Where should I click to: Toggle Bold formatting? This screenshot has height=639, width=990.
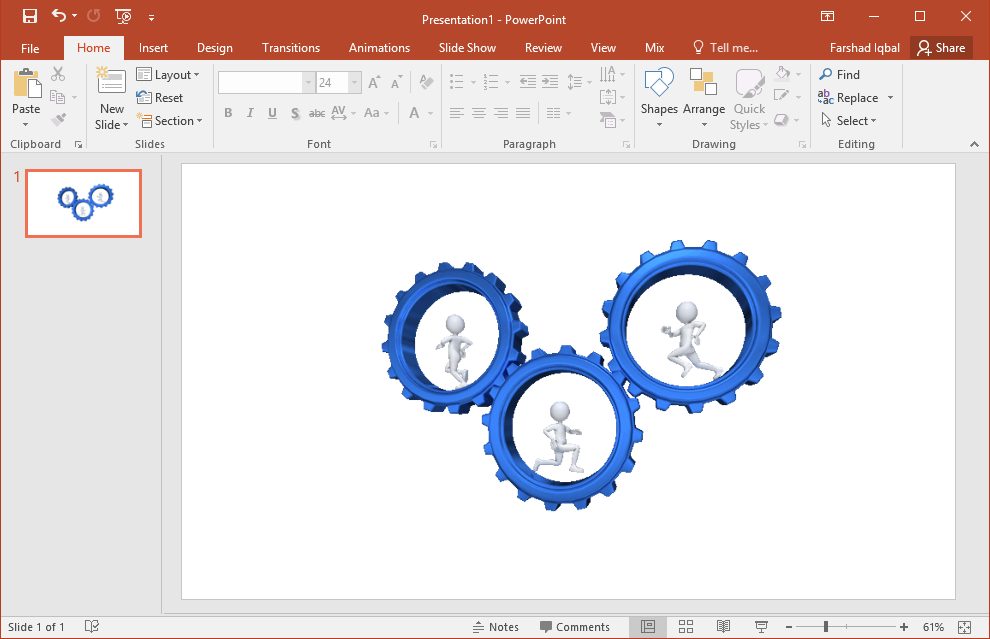point(228,113)
